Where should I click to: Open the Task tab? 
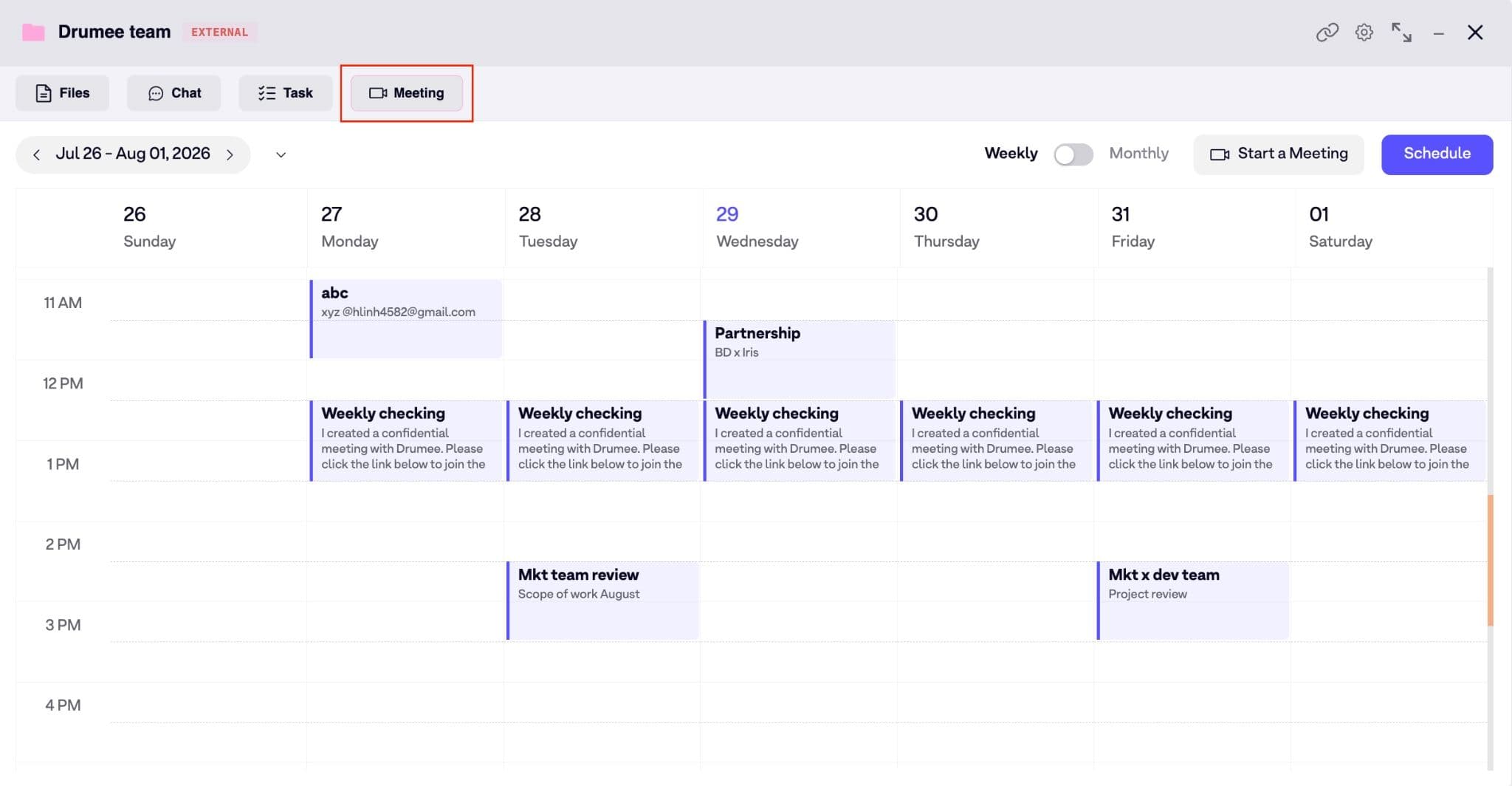(285, 93)
